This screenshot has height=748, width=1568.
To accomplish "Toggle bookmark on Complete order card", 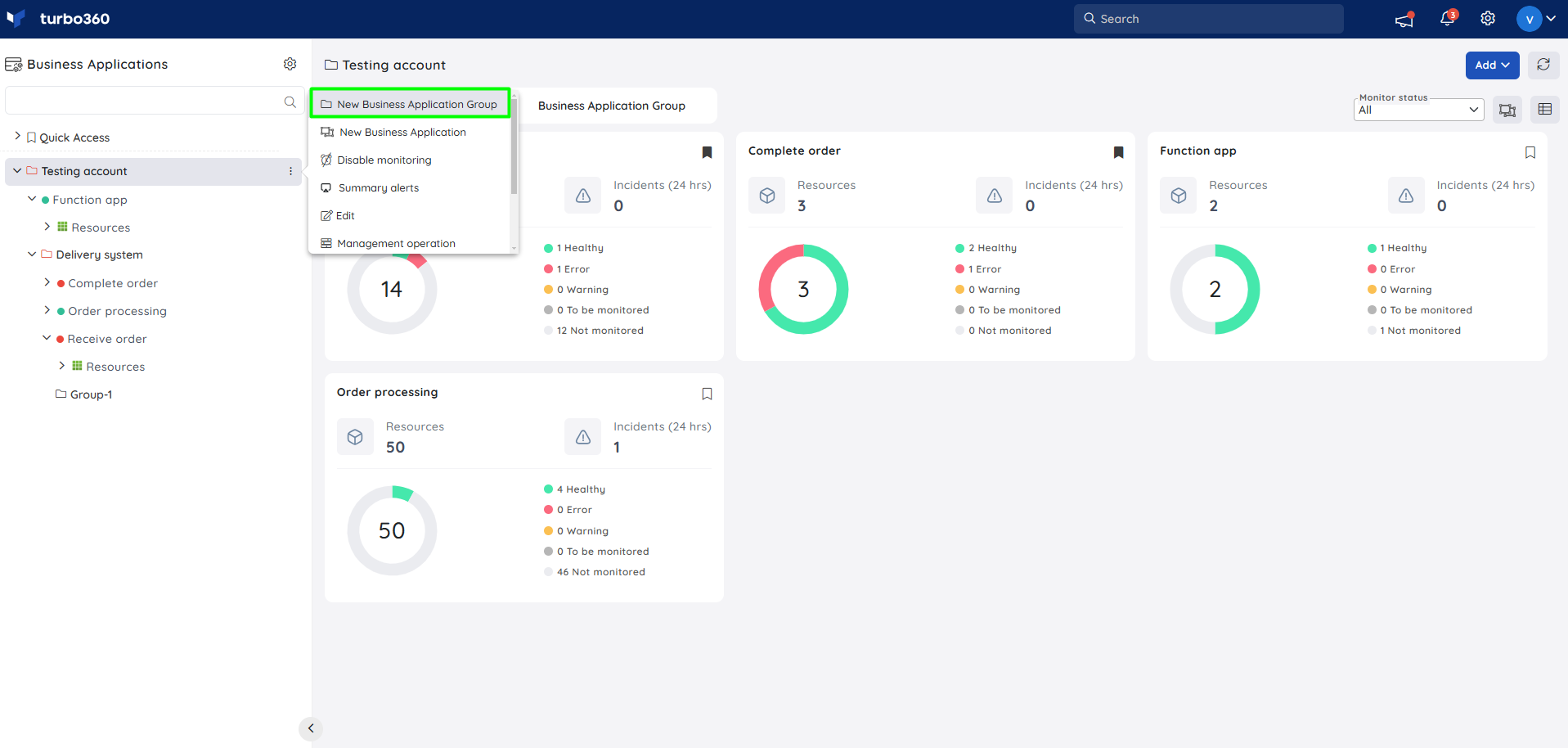I will (x=1119, y=152).
